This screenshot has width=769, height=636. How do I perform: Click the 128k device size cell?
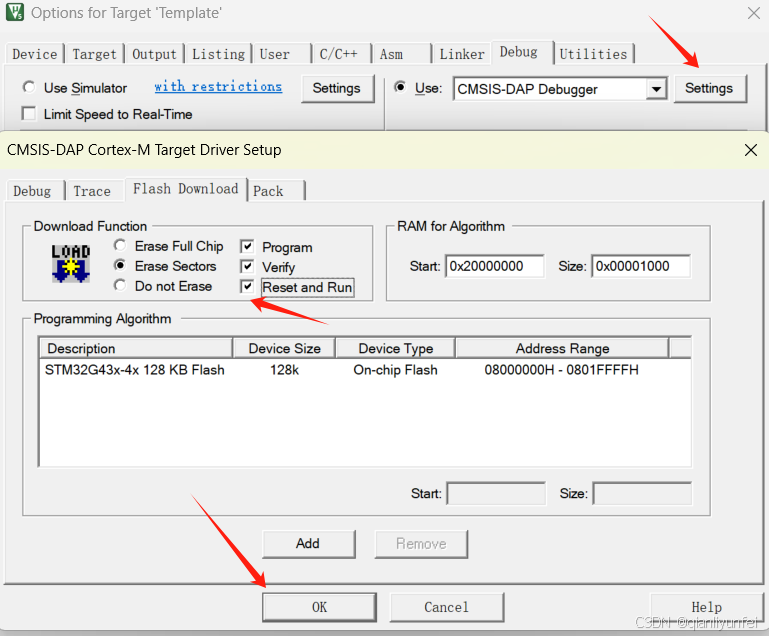pos(284,370)
